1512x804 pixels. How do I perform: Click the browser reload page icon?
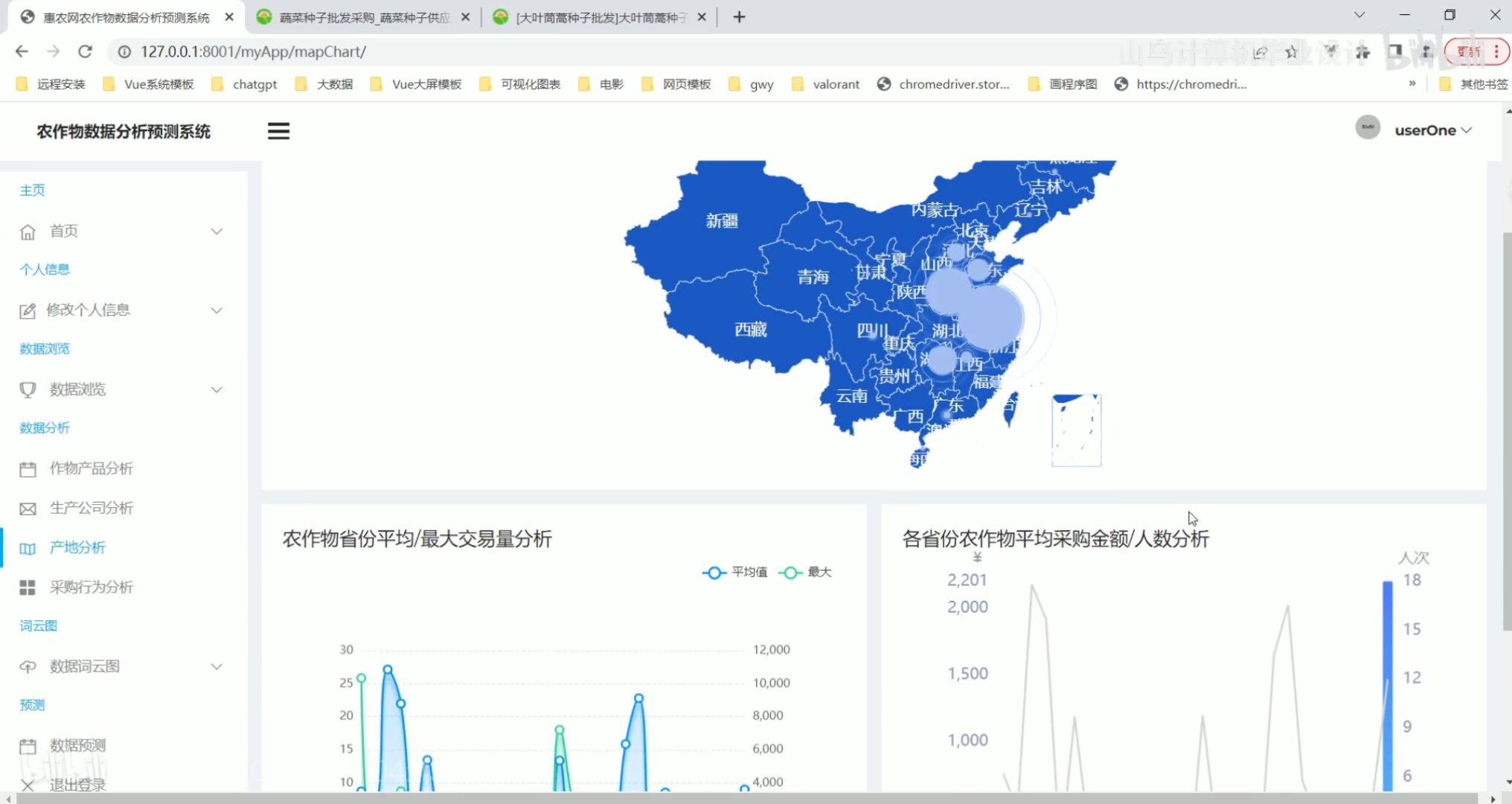tap(85, 51)
